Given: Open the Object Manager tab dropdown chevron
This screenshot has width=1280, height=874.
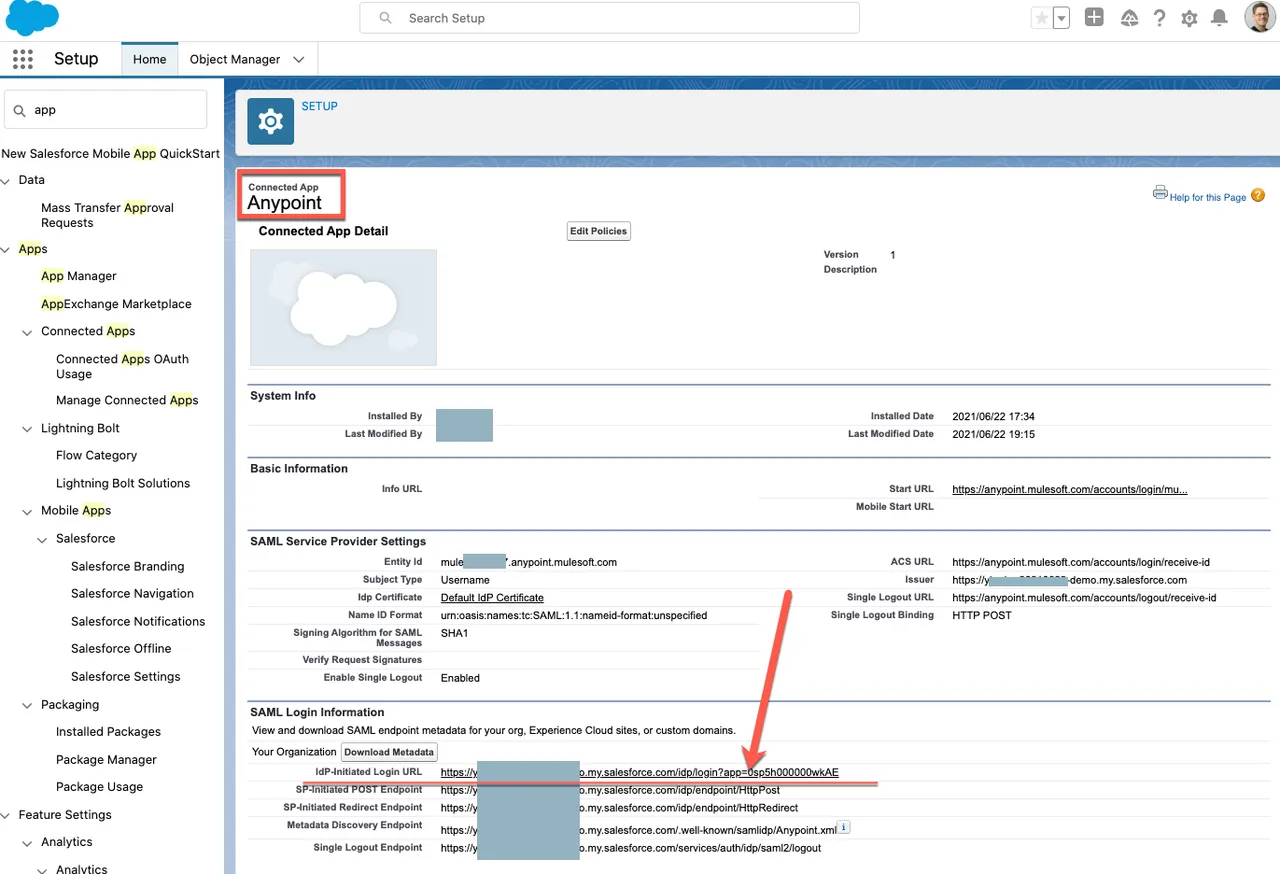Looking at the screenshot, I should (298, 59).
